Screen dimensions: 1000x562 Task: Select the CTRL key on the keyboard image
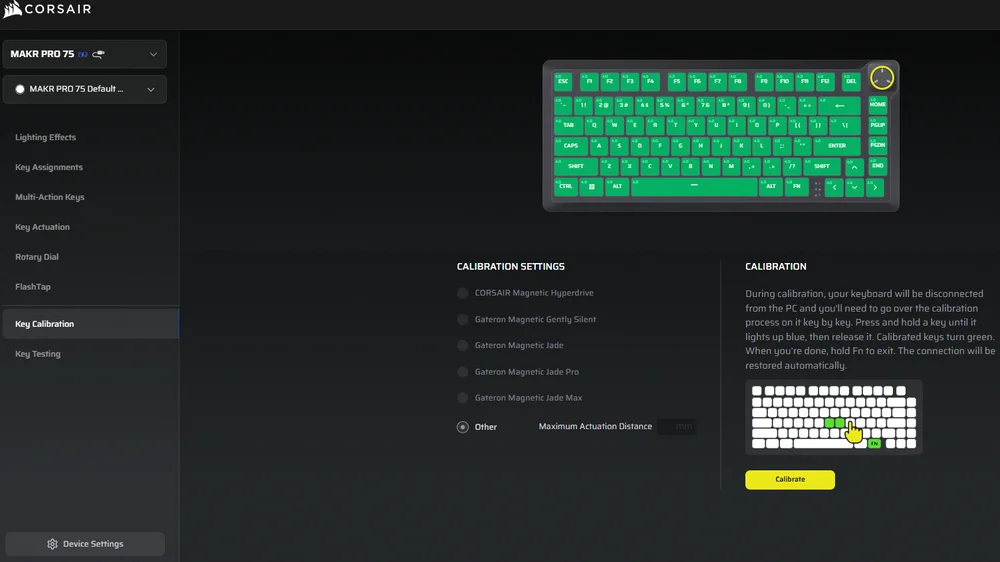[x=565, y=186]
